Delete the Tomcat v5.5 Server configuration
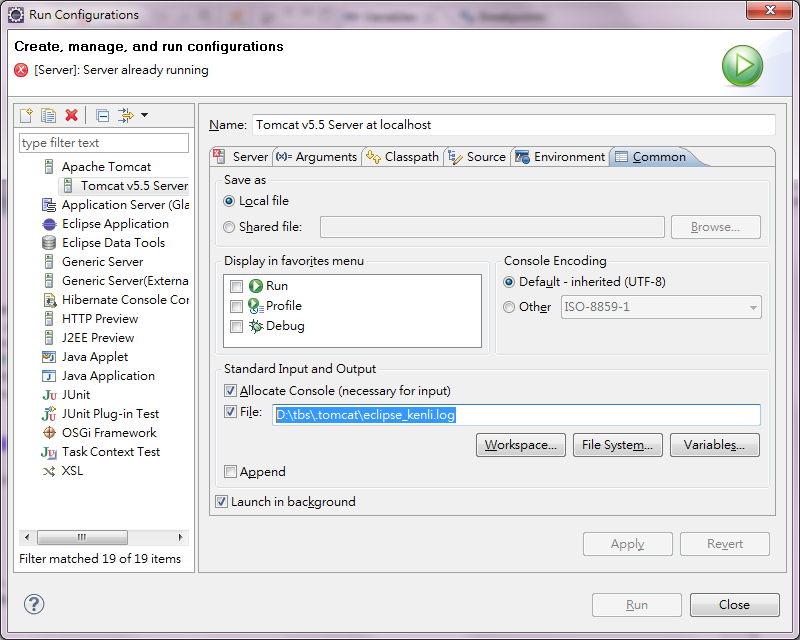 pyautogui.click(x=71, y=115)
